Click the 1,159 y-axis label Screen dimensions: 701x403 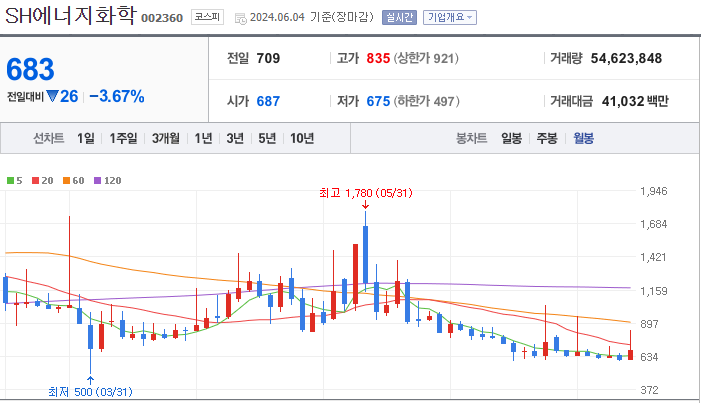[654, 291]
